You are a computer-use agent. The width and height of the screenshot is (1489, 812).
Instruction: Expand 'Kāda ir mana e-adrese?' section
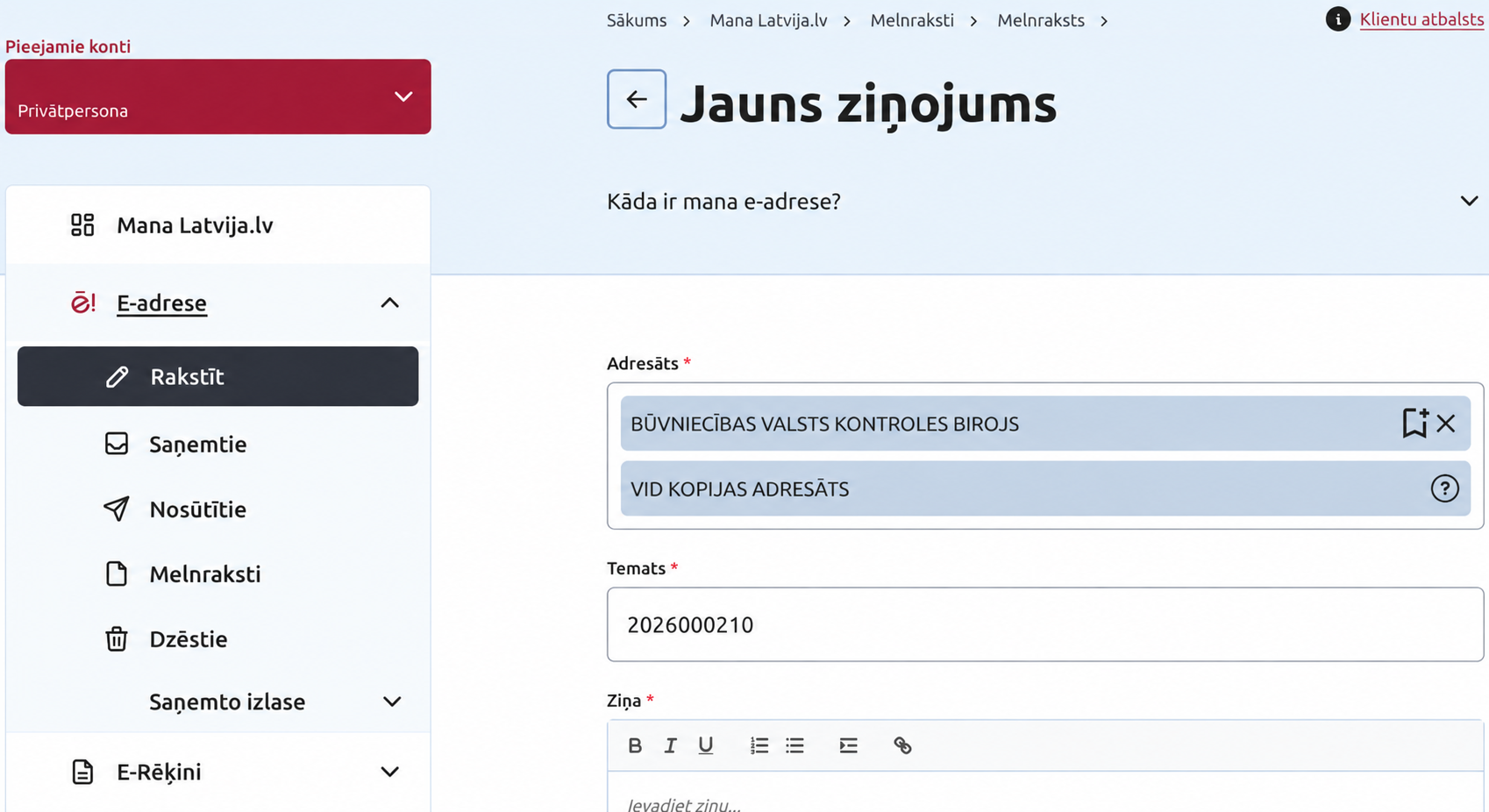coord(1470,201)
